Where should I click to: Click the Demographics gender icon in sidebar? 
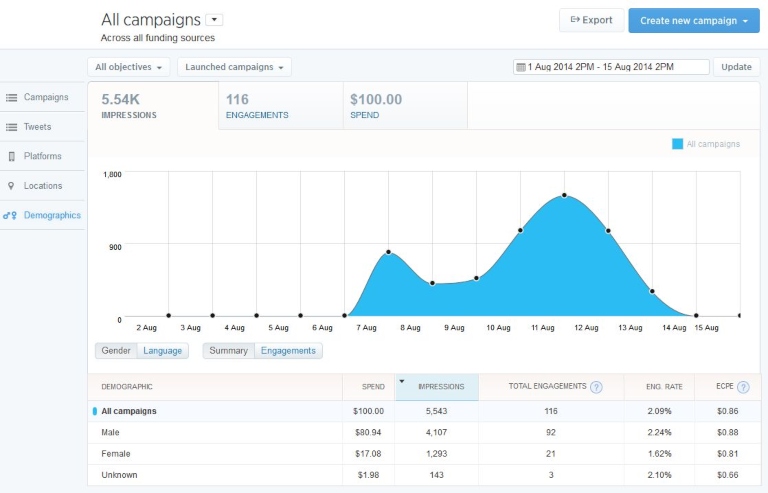(x=10, y=215)
